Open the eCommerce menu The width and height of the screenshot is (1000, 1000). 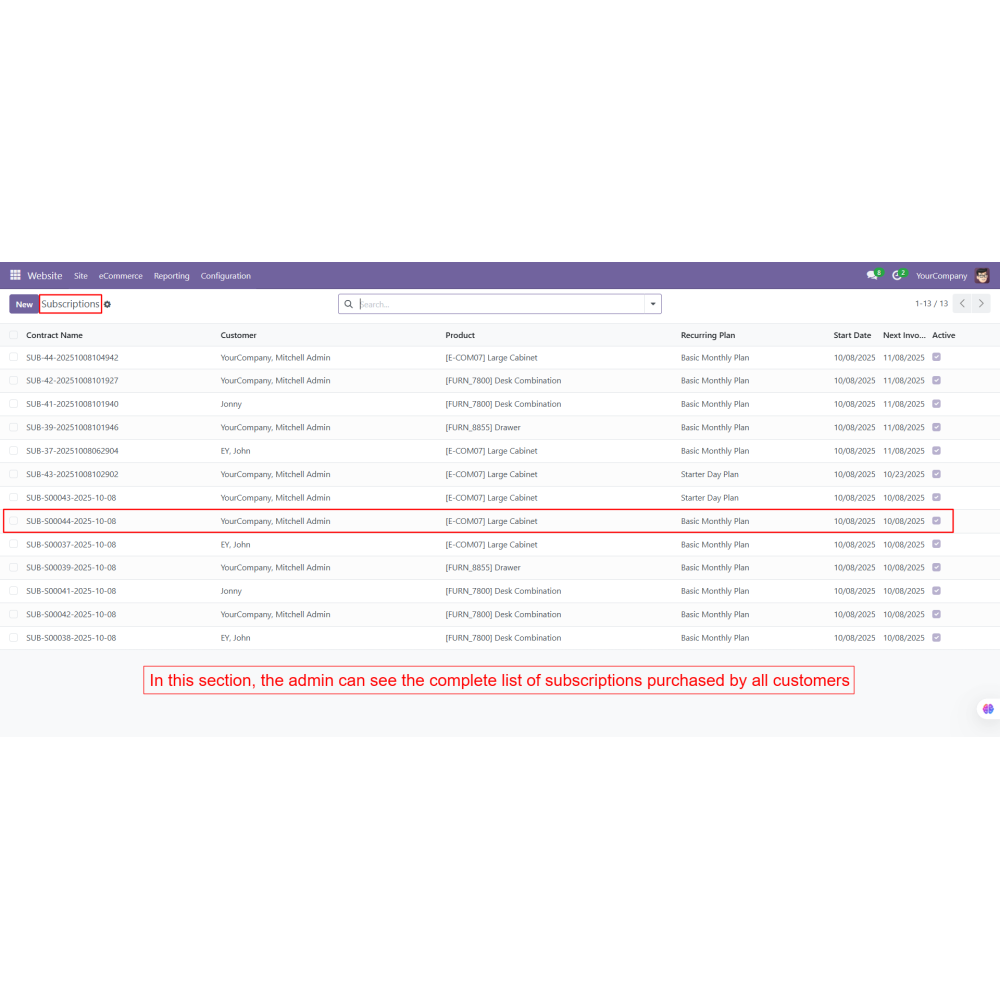pyautogui.click(x=120, y=276)
